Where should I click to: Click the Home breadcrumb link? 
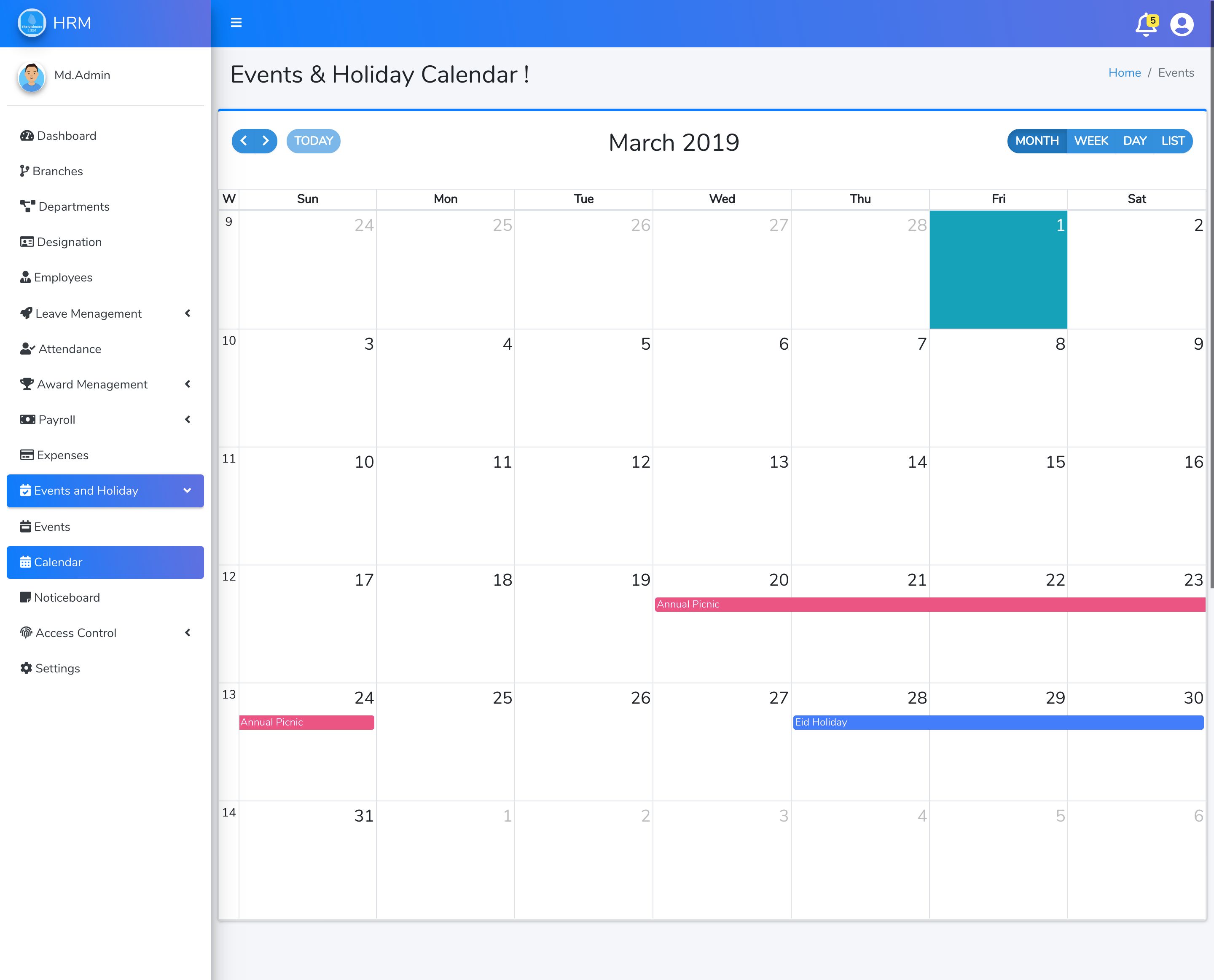(x=1124, y=73)
